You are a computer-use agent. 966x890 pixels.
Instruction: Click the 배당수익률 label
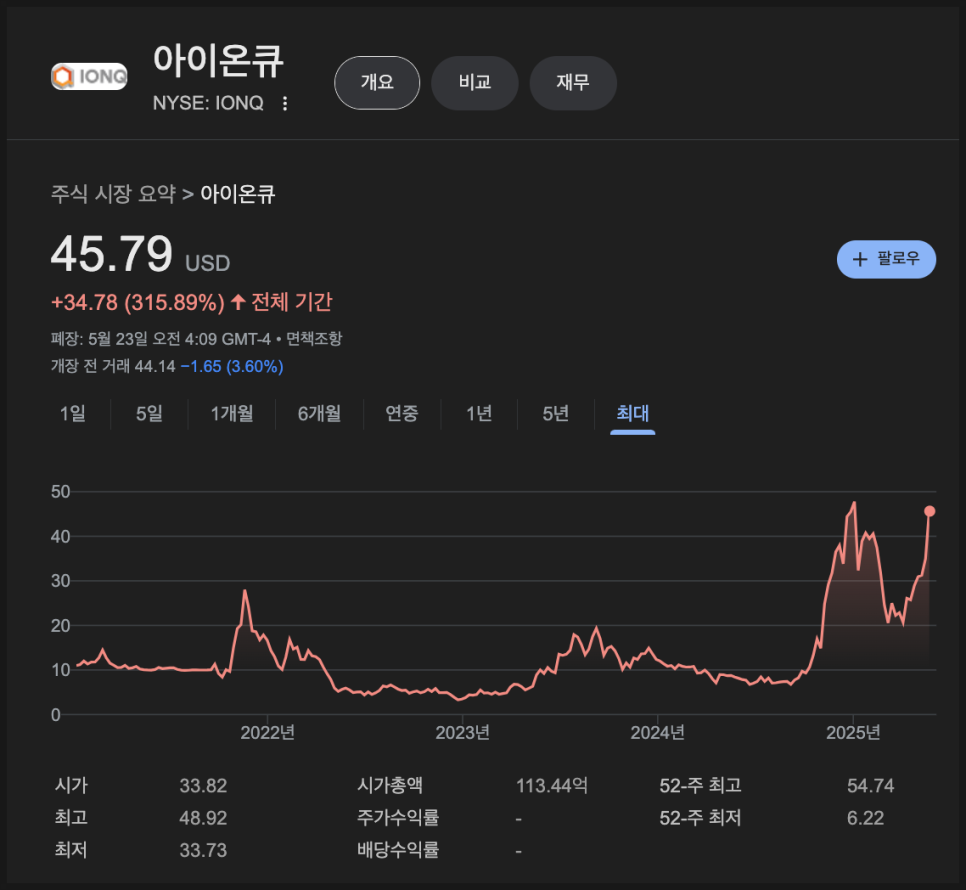398,851
